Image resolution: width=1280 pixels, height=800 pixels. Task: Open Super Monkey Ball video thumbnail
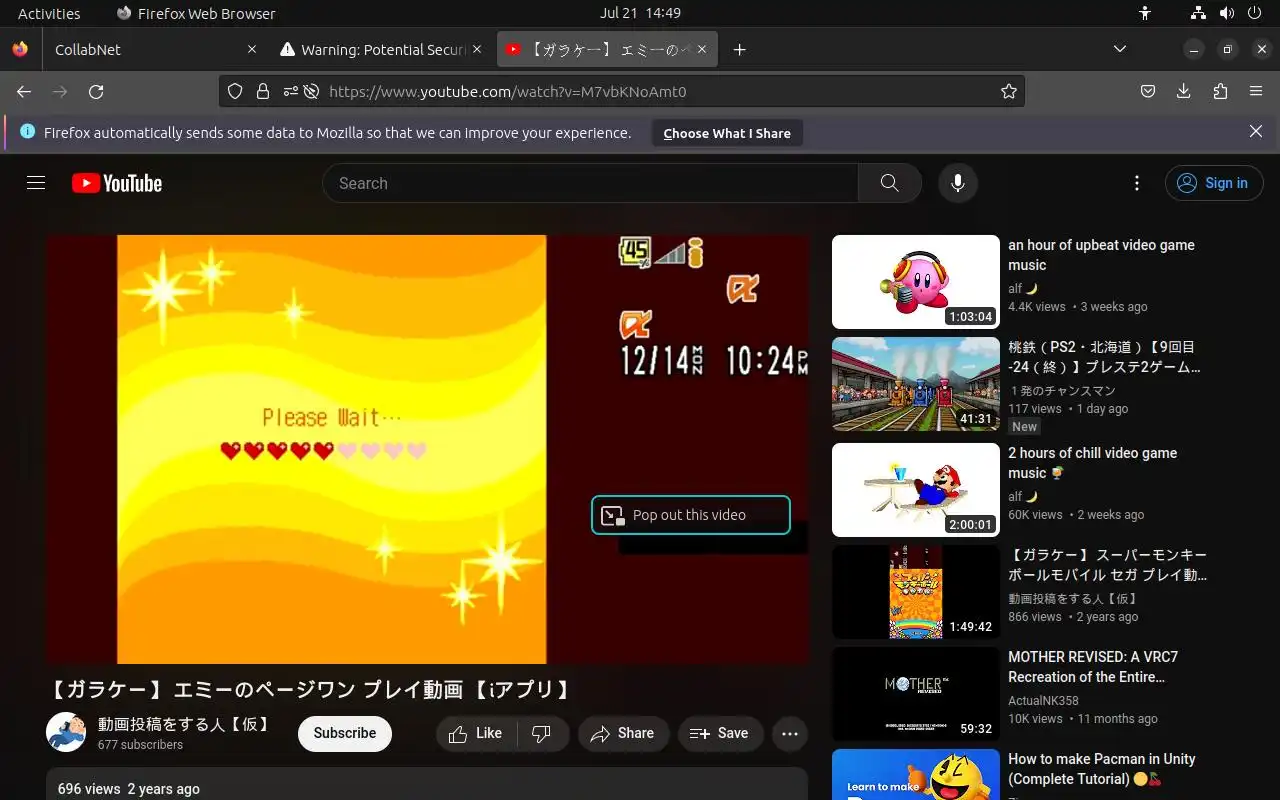(x=916, y=592)
